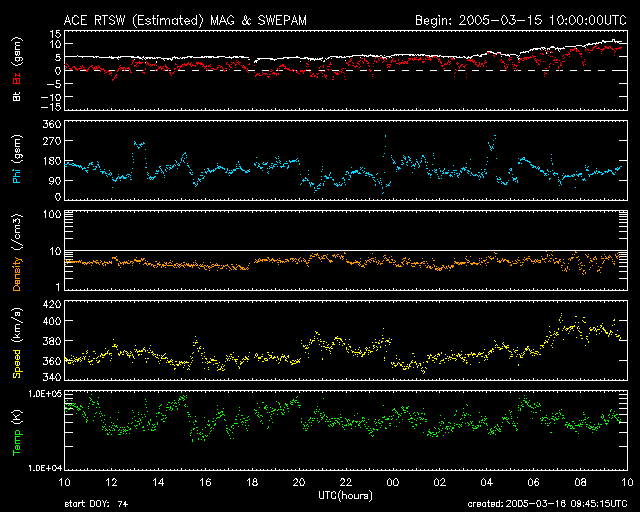
Task: Click the '22' hour tick label
Action: click(346, 483)
